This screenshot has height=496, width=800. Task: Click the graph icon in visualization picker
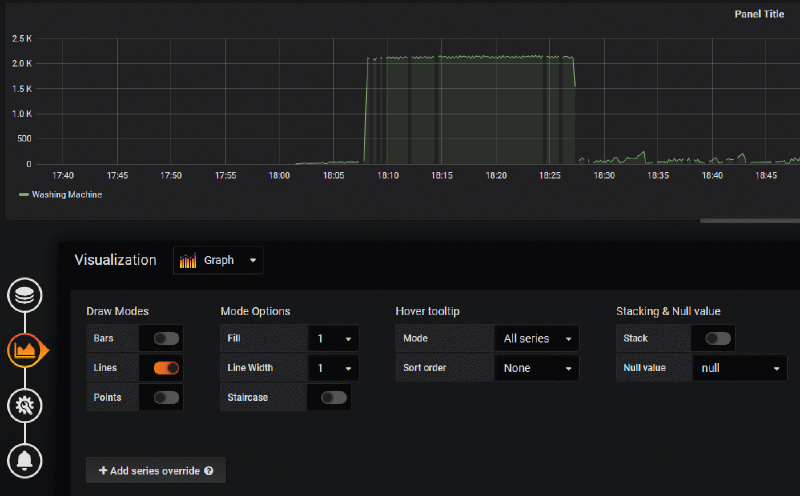tap(188, 261)
